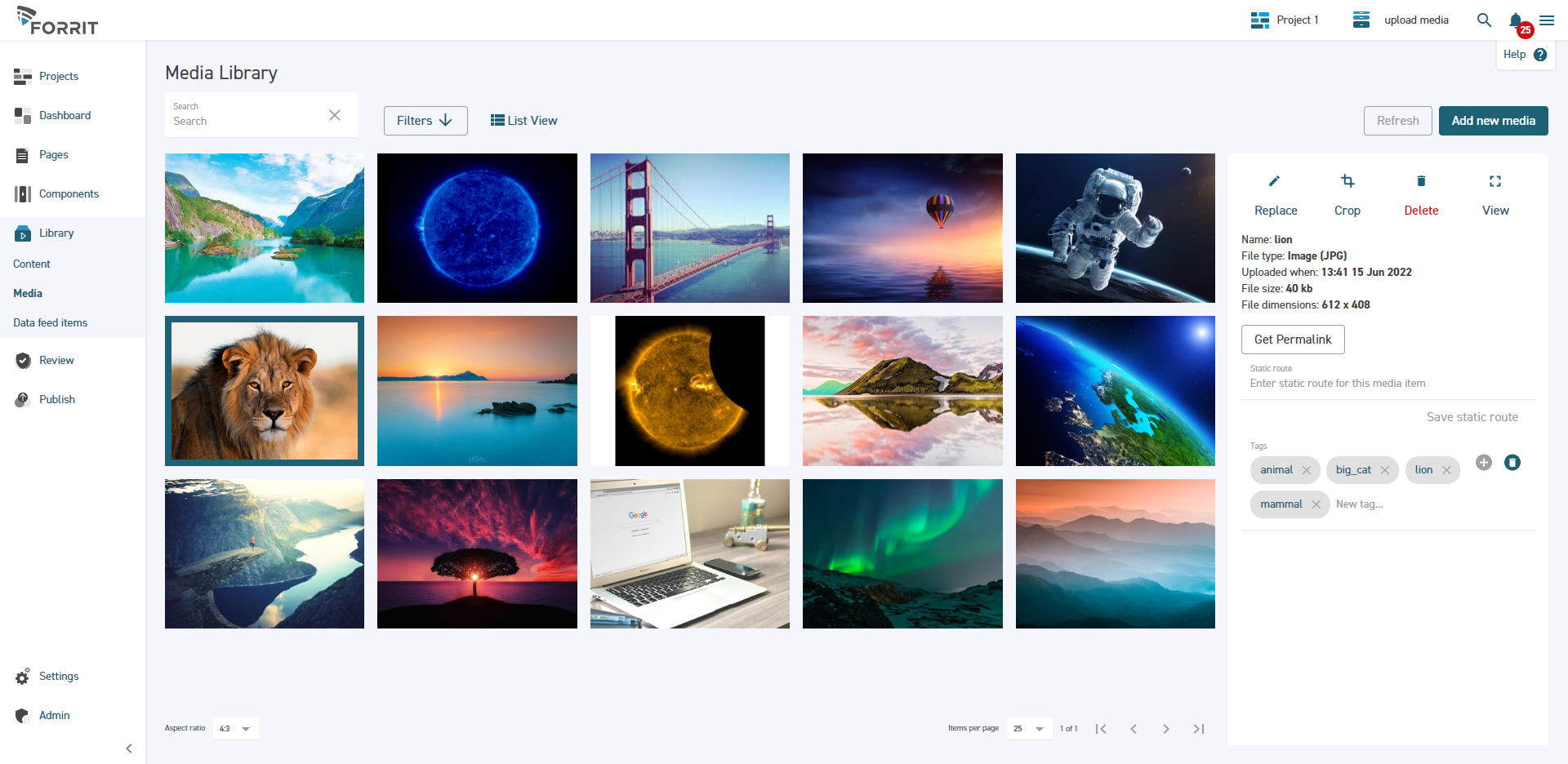Click Add new media button
The width and height of the screenshot is (1568, 764).
[x=1492, y=121]
